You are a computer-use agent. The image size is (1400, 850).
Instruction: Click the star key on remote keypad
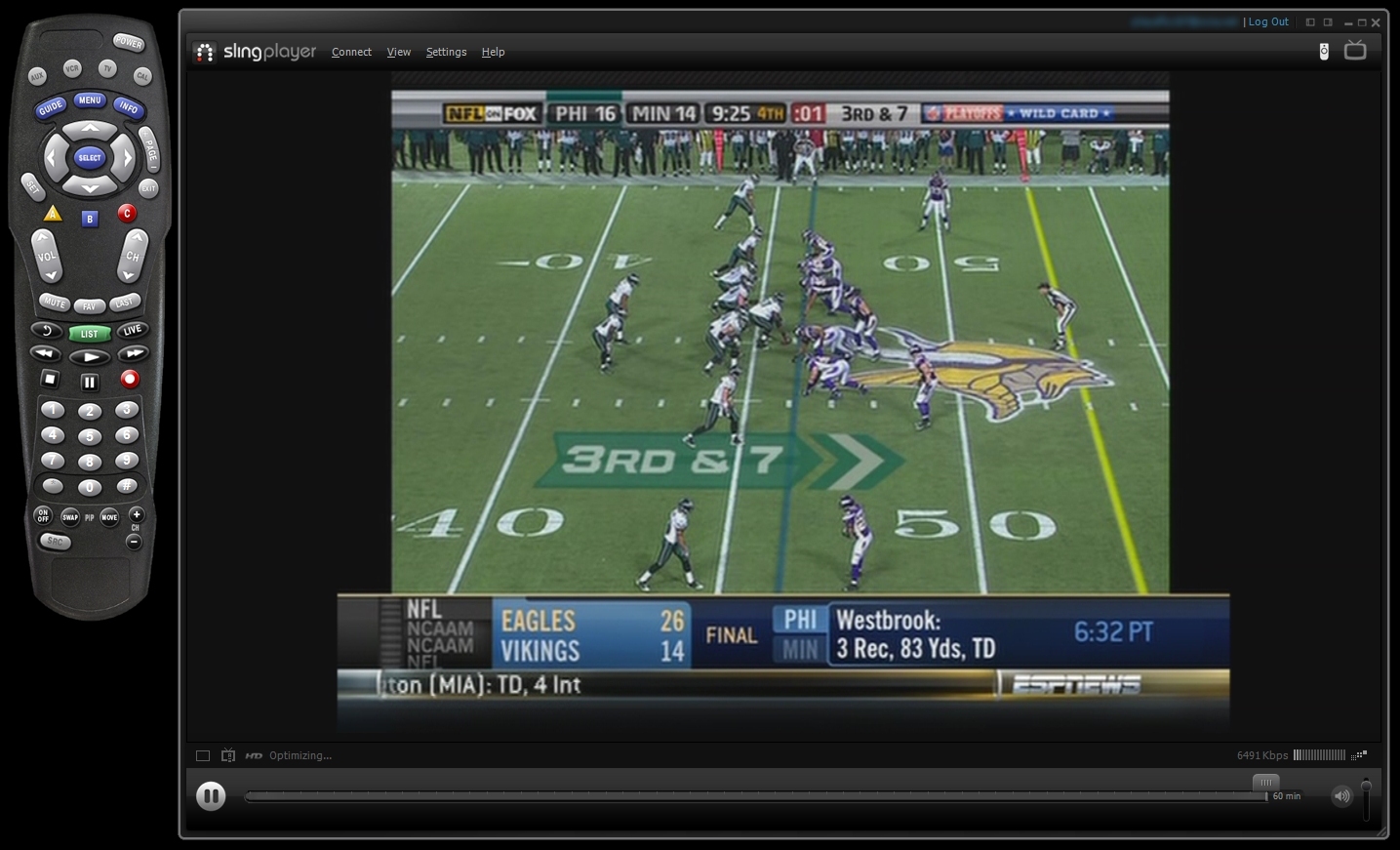click(53, 485)
